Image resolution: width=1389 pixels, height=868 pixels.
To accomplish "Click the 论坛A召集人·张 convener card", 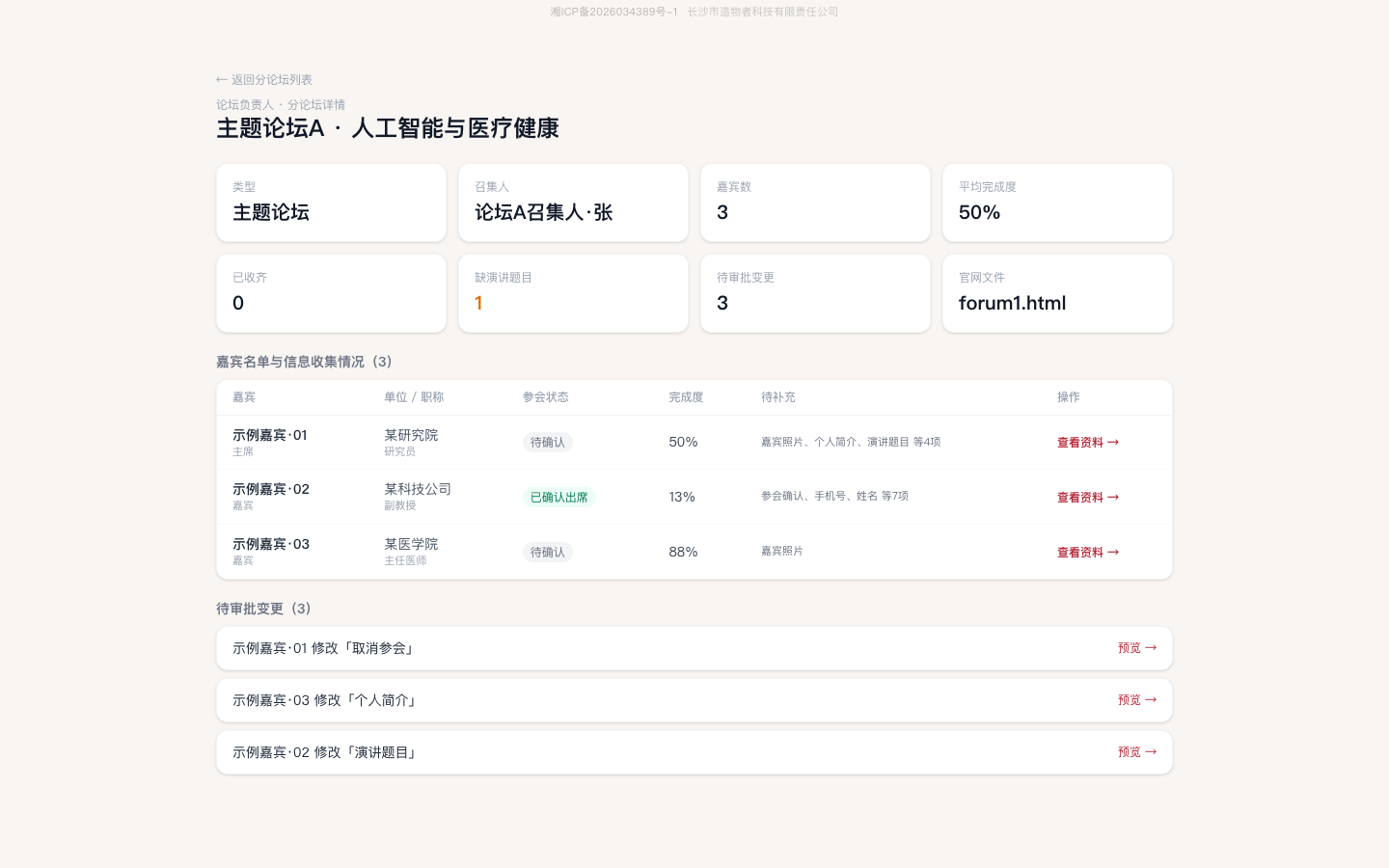I will tap(573, 203).
